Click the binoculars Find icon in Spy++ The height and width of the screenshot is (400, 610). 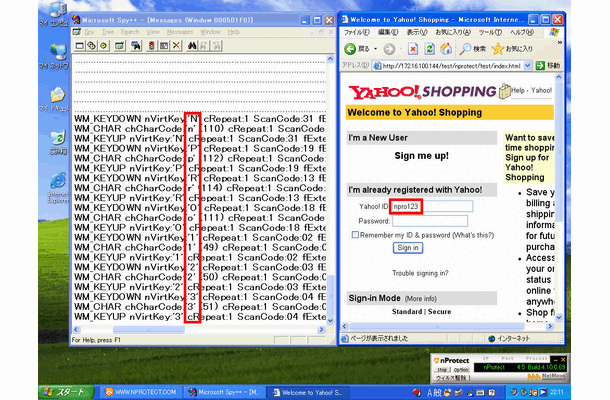coord(192,46)
